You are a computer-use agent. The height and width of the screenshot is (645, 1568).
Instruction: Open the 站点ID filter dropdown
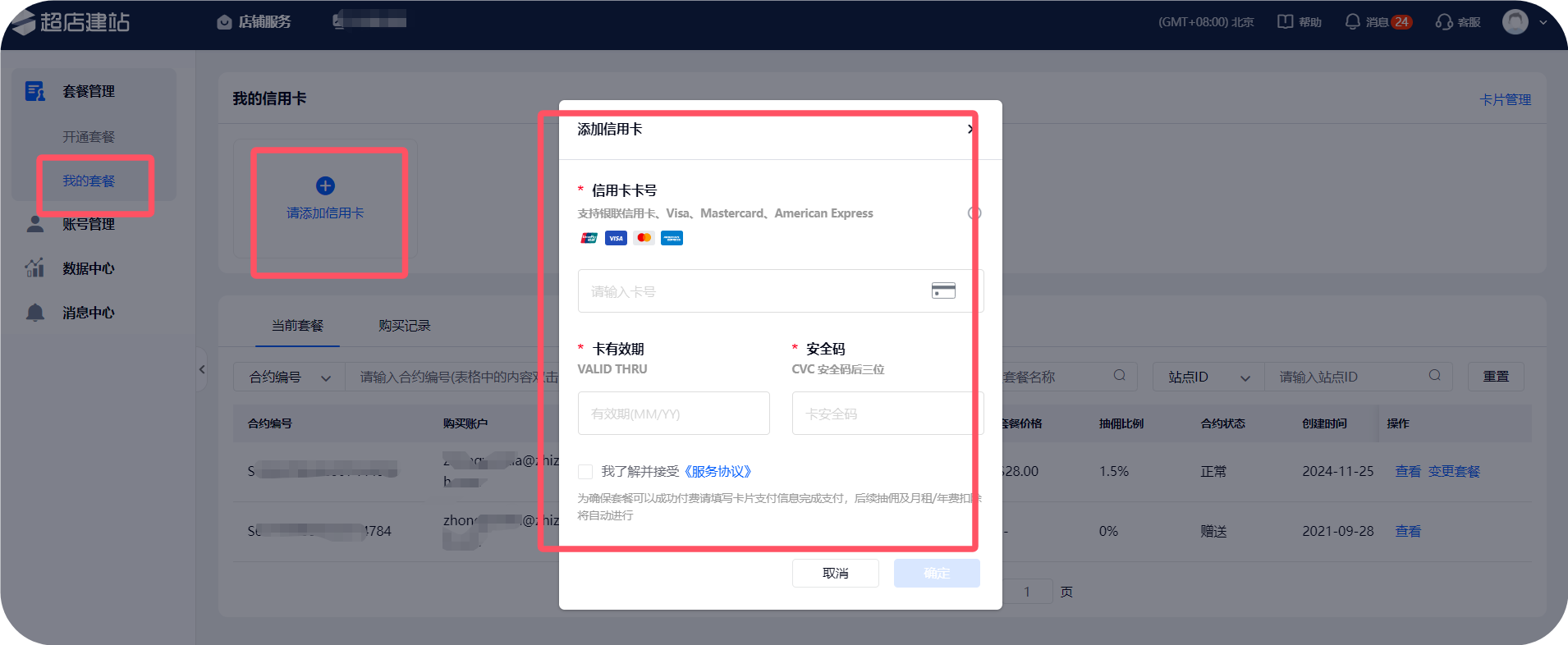(x=1208, y=377)
